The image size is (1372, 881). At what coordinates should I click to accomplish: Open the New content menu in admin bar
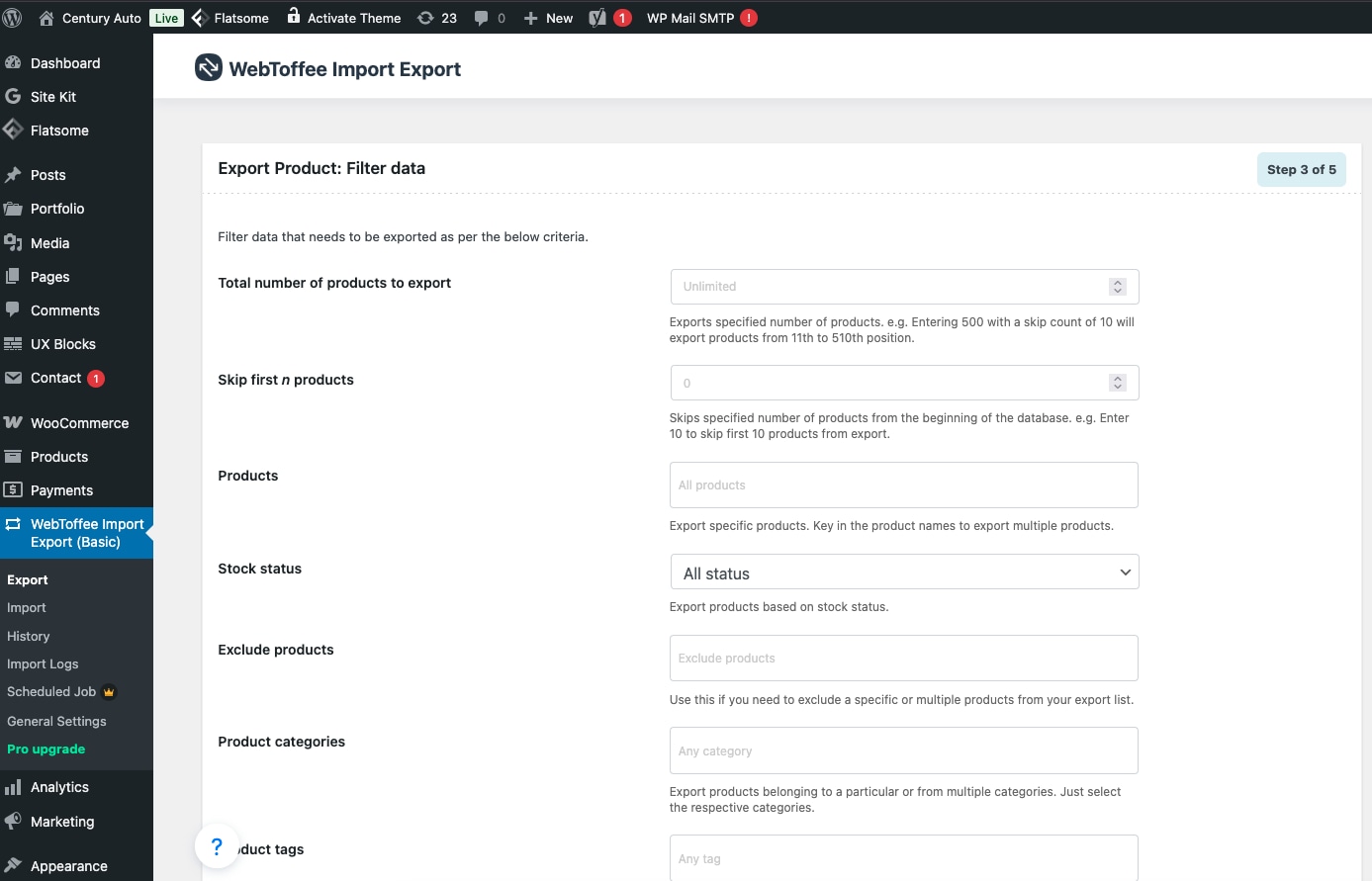tap(548, 18)
